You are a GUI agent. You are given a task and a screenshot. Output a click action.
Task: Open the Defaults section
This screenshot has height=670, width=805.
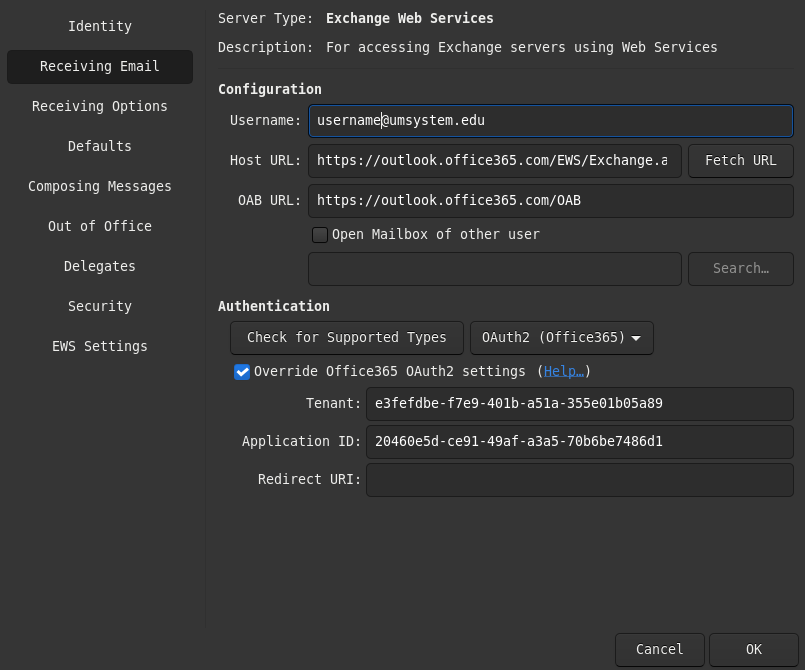(x=100, y=146)
